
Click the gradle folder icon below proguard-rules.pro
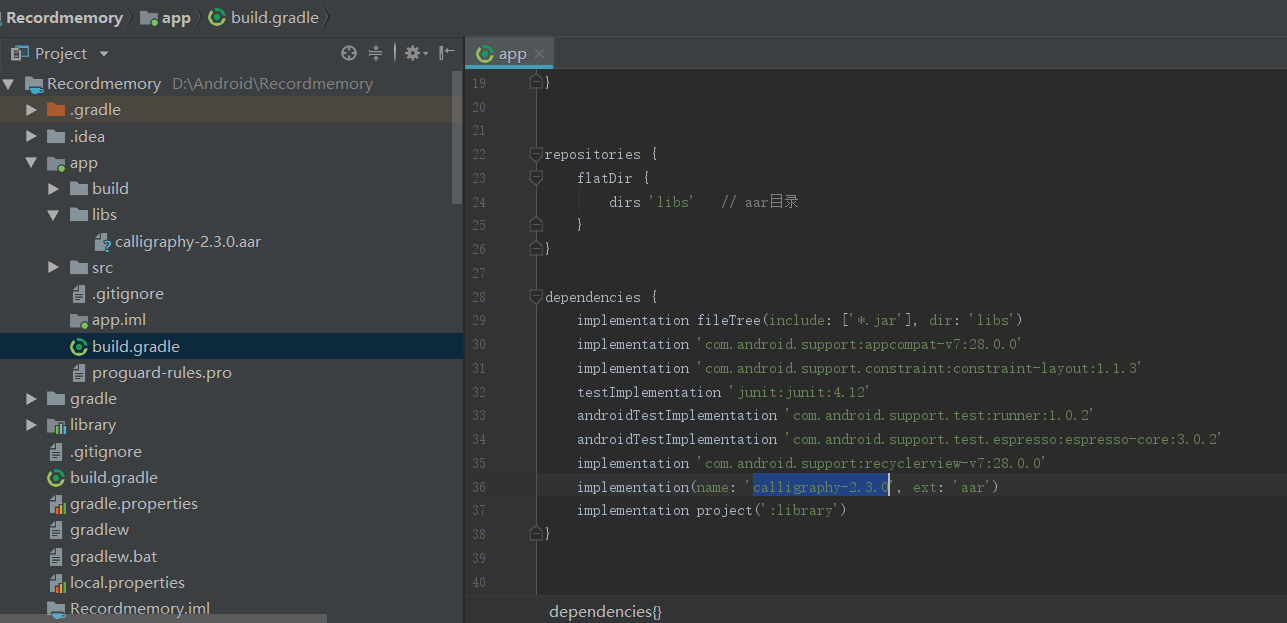56,399
